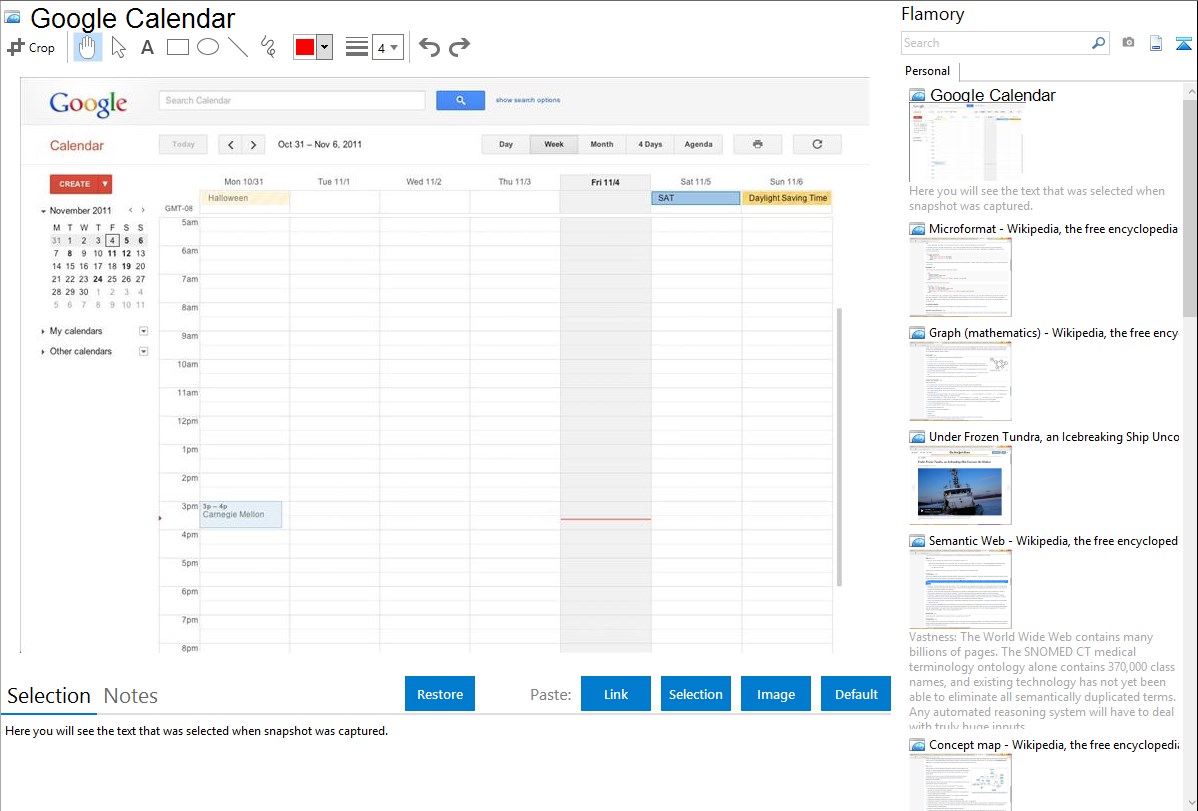The height and width of the screenshot is (811, 1198).
Task: Choose the text annotation tool
Action: (x=147, y=47)
